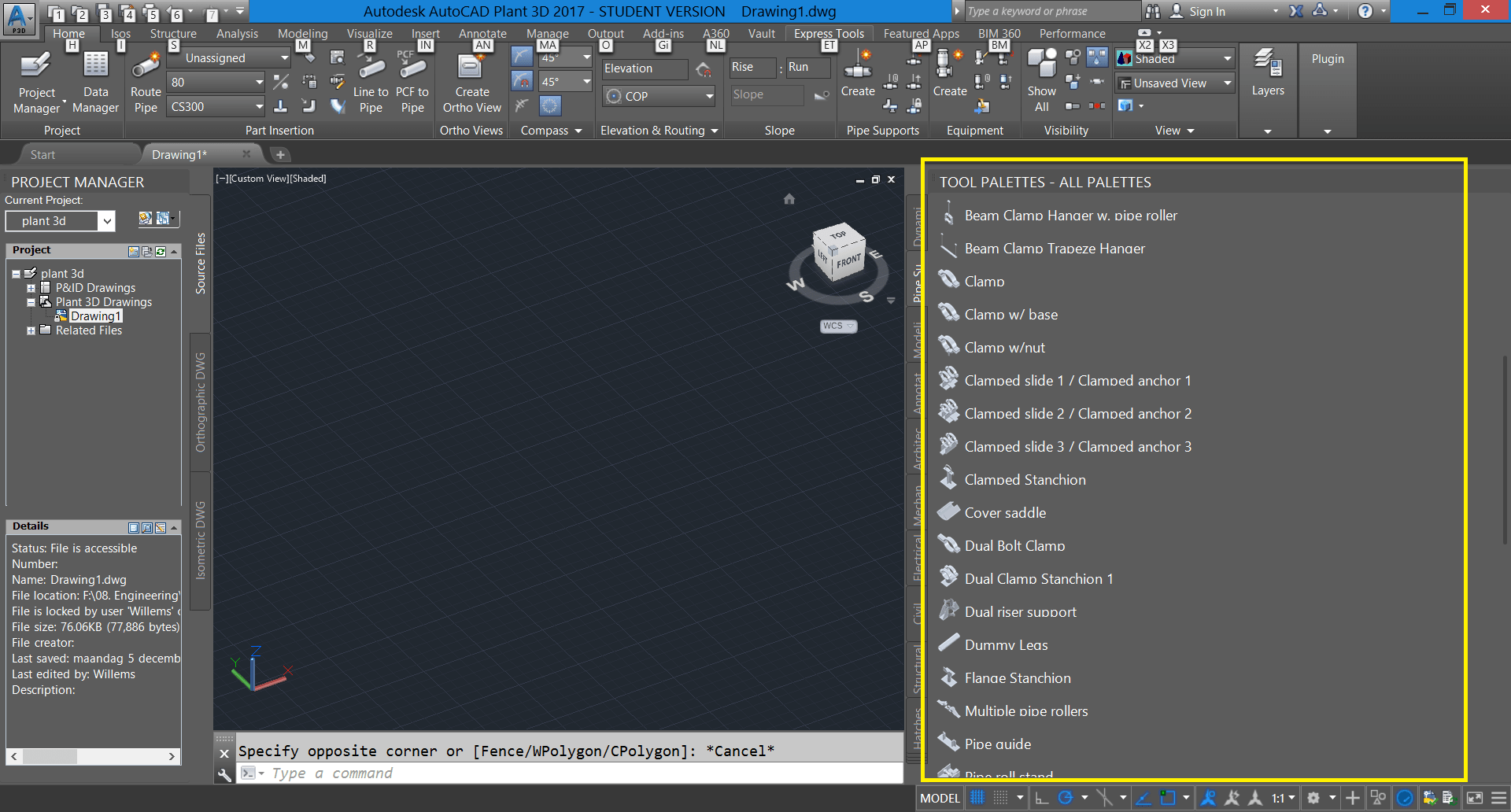The image size is (1511, 812).
Task: Expand the P&ID Drawings tree node
Action: click(31, 289)
